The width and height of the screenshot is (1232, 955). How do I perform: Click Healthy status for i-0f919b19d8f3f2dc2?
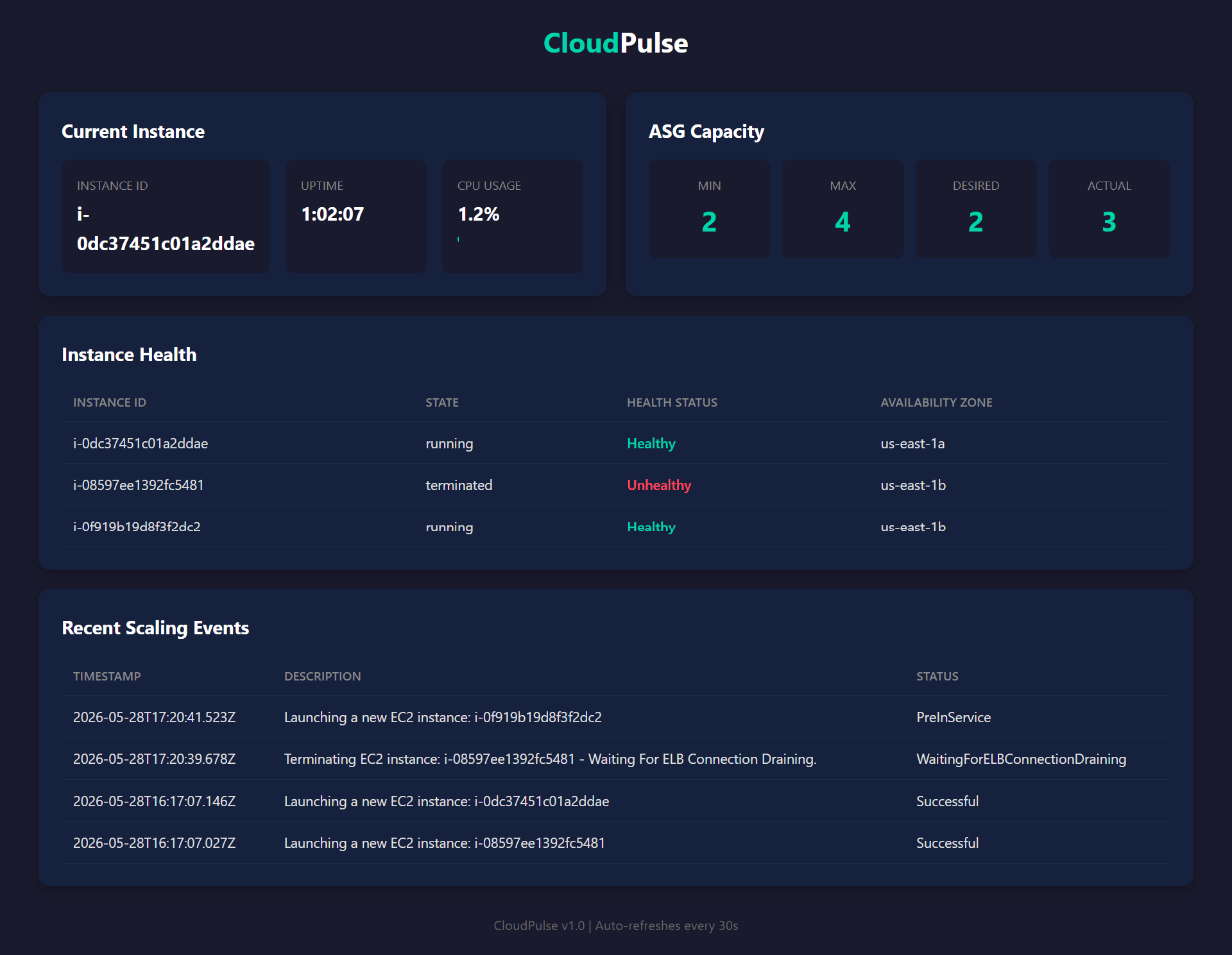(x=651, y=527)
